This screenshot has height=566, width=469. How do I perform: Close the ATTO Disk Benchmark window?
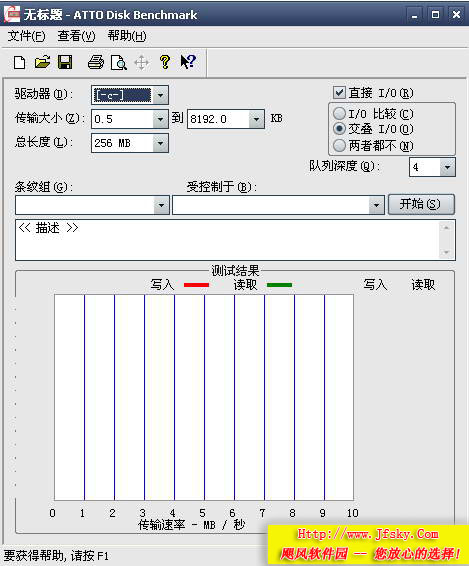456,15
